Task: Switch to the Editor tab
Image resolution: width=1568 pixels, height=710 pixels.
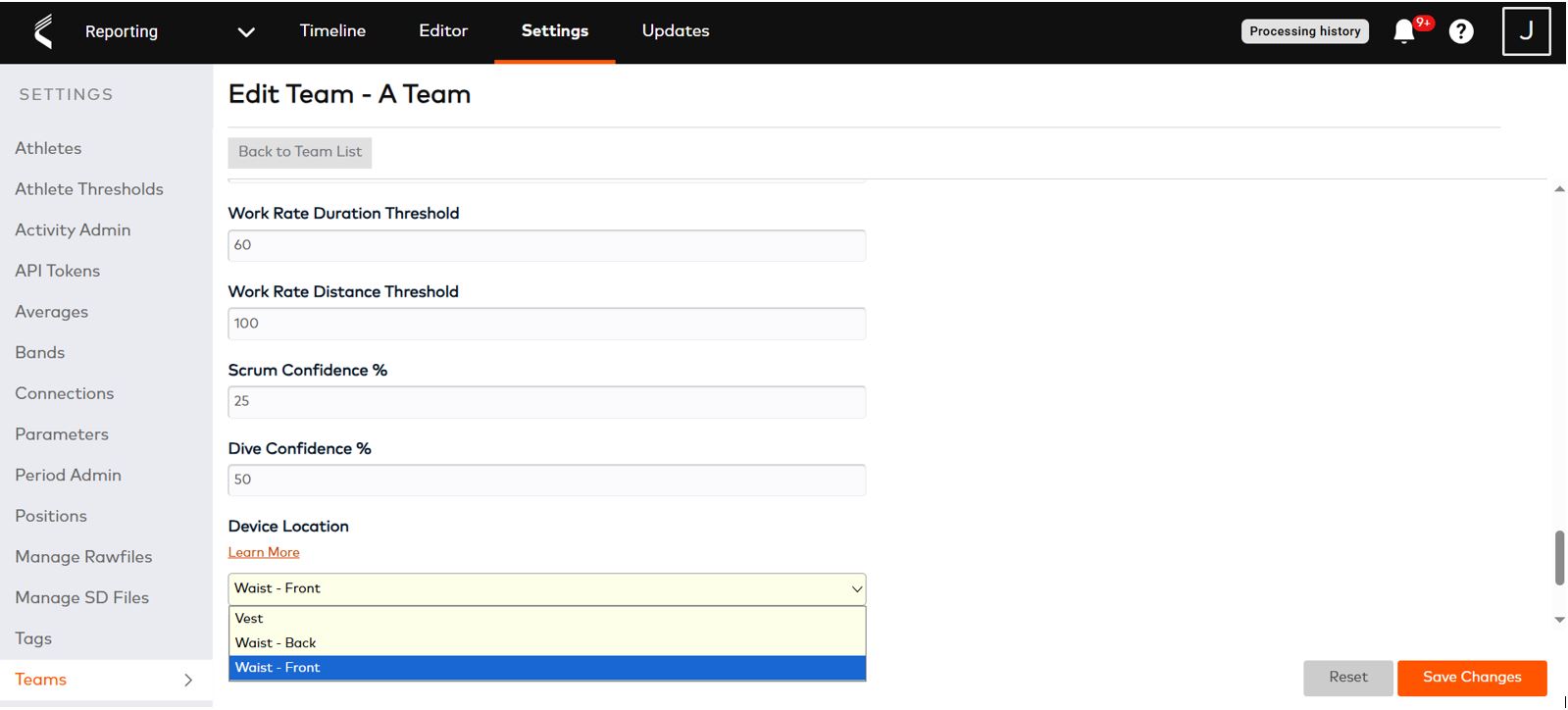Action: (443, 31)
